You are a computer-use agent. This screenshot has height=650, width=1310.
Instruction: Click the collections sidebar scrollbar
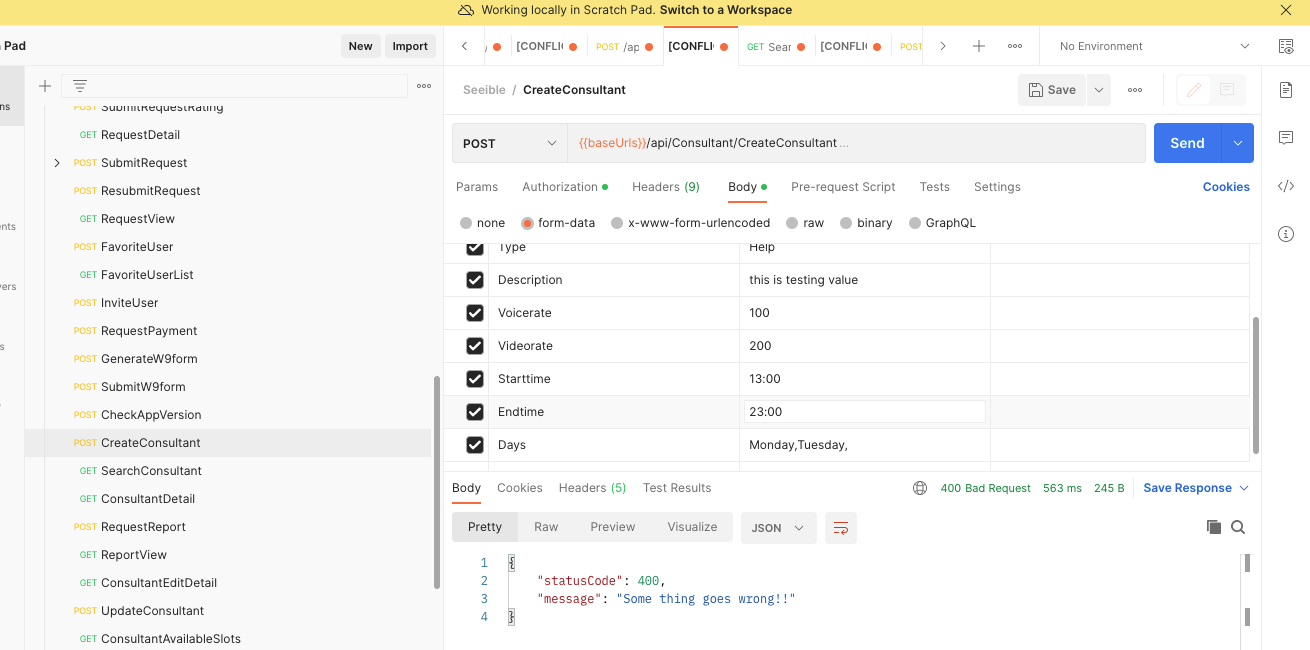[436, 482]
